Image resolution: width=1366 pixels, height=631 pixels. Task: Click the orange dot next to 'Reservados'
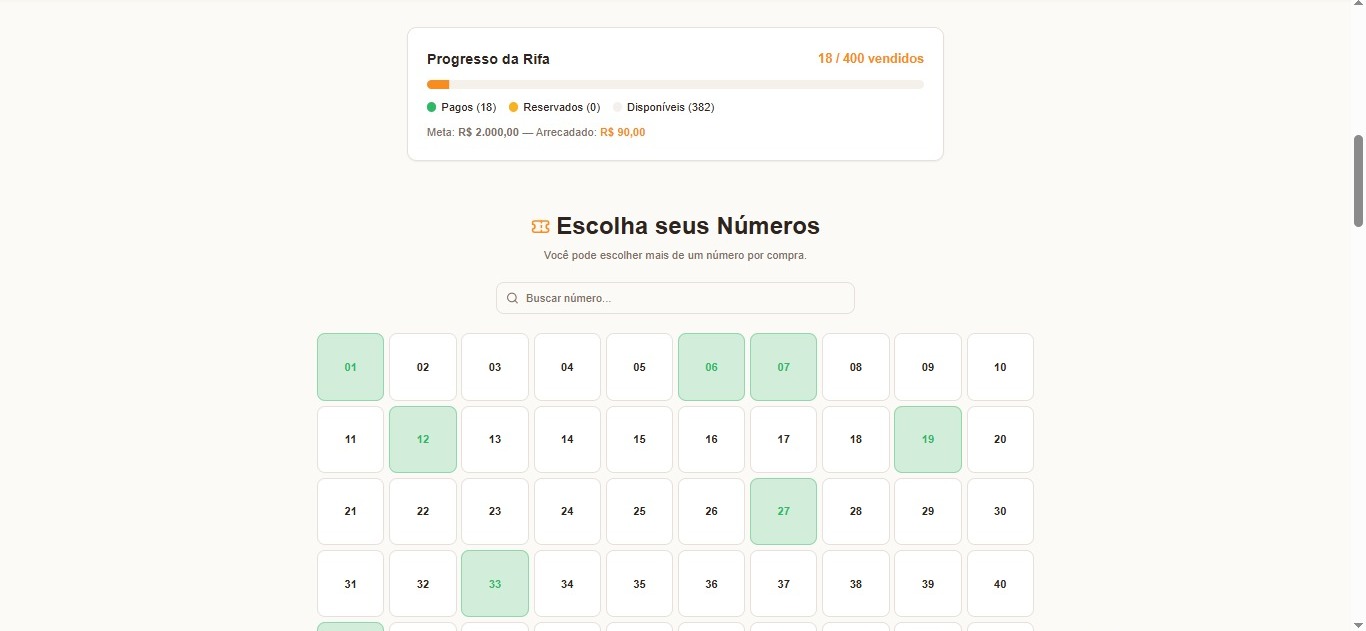tap(514, 107)
